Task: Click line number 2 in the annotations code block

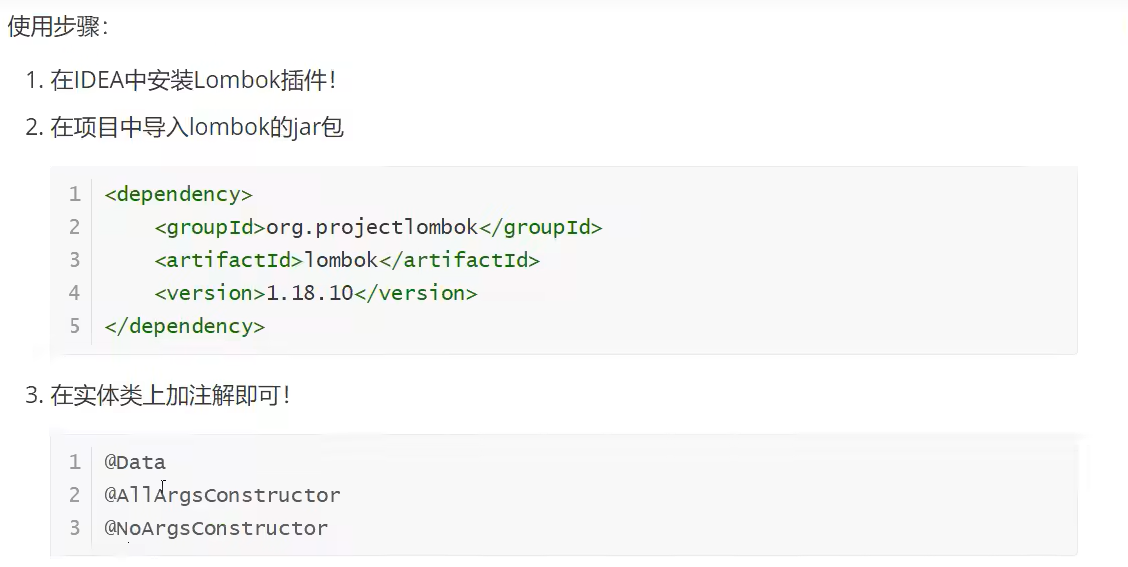Action: 75,495
